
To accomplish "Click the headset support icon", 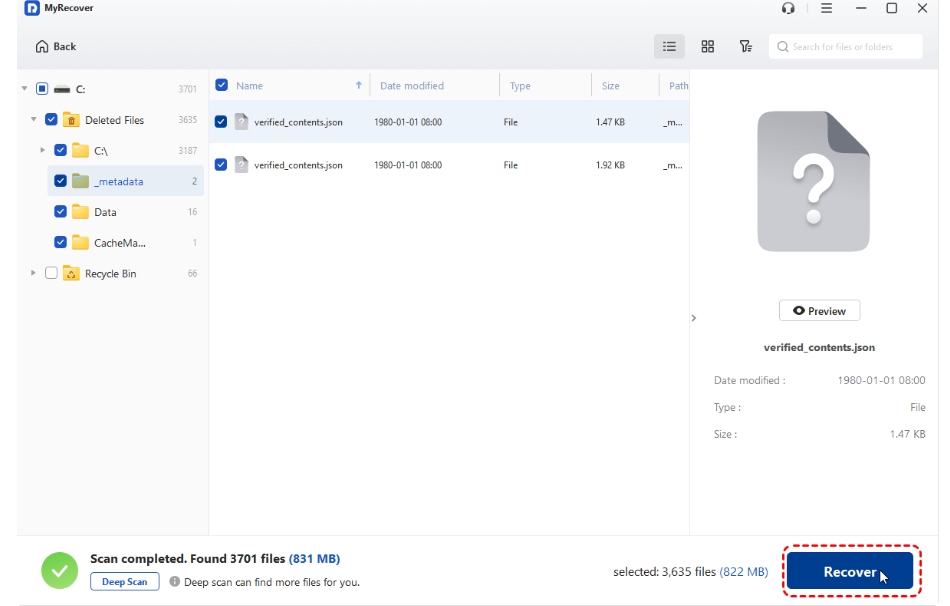I will (788, 8).
